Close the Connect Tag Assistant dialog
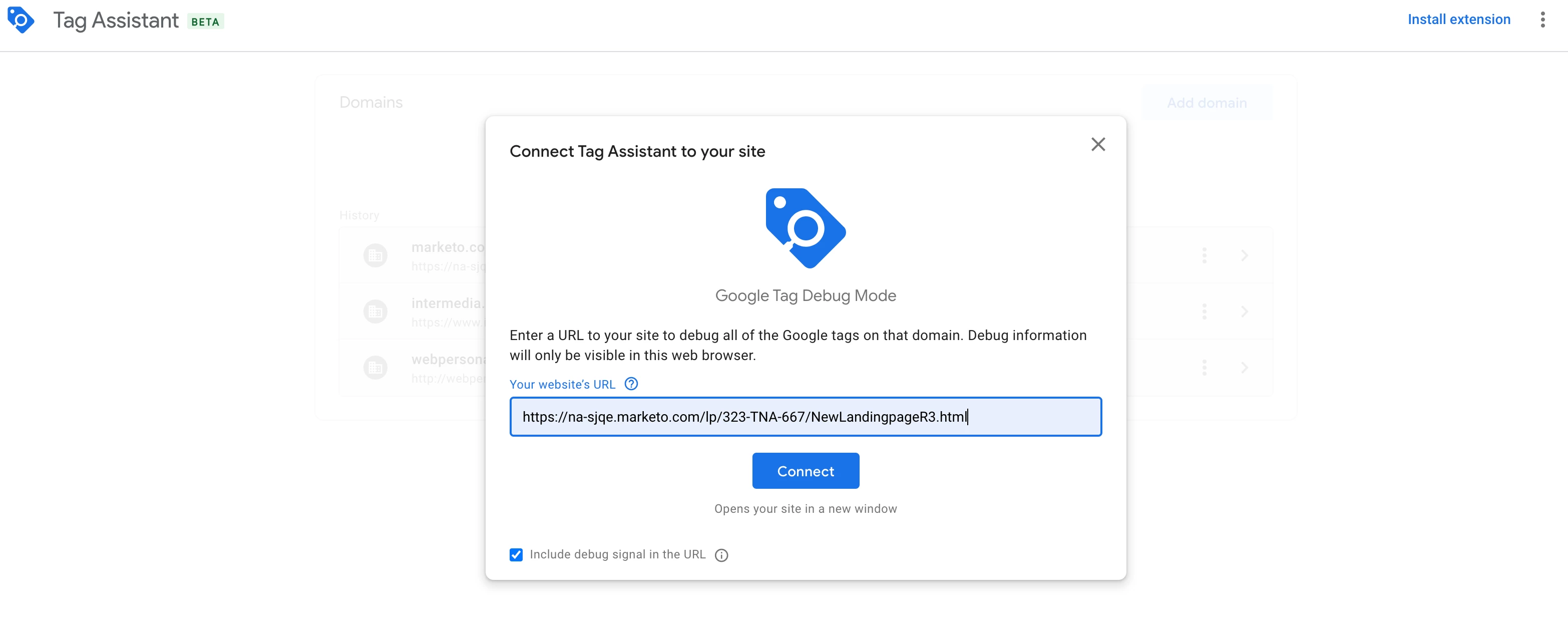This screenshot has height=628, width=1568. (x=1097, y=144)
